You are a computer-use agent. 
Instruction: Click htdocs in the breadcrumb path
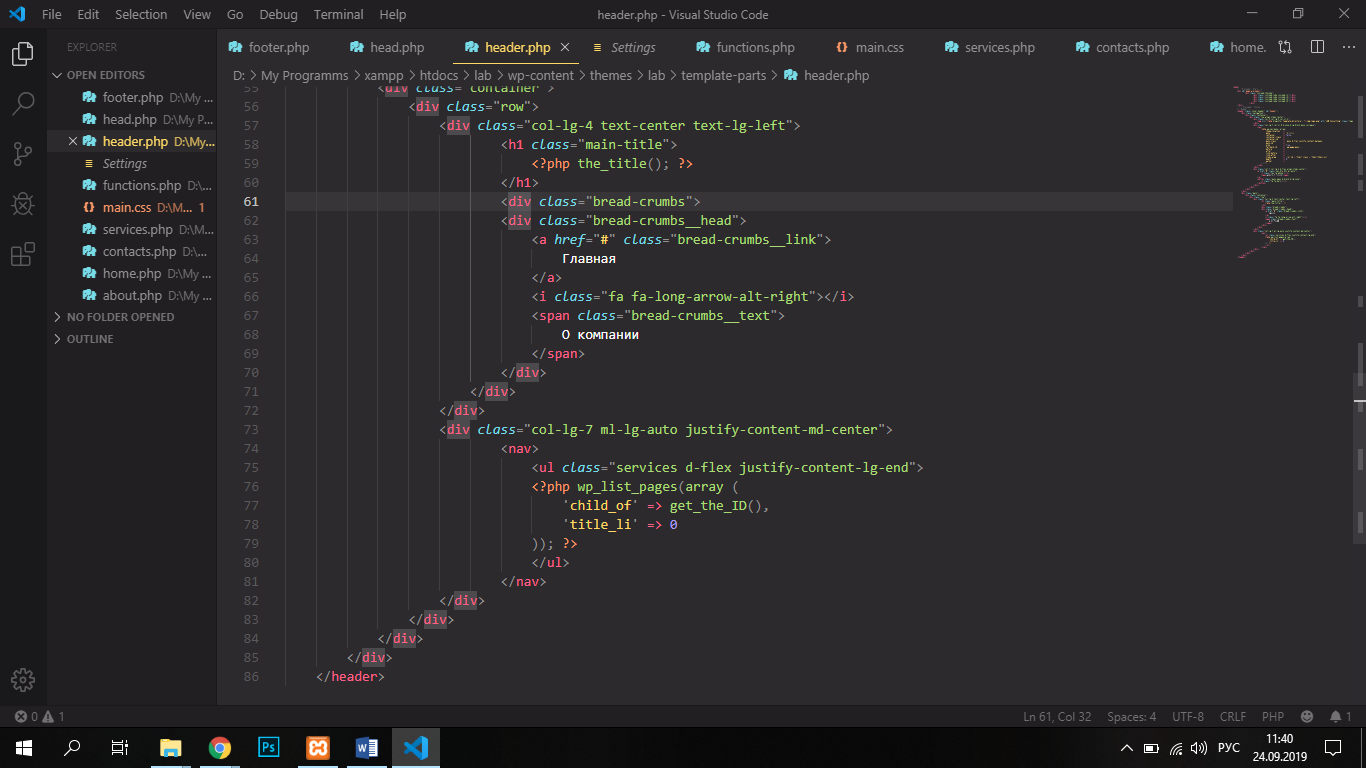(x=440, y=75)
